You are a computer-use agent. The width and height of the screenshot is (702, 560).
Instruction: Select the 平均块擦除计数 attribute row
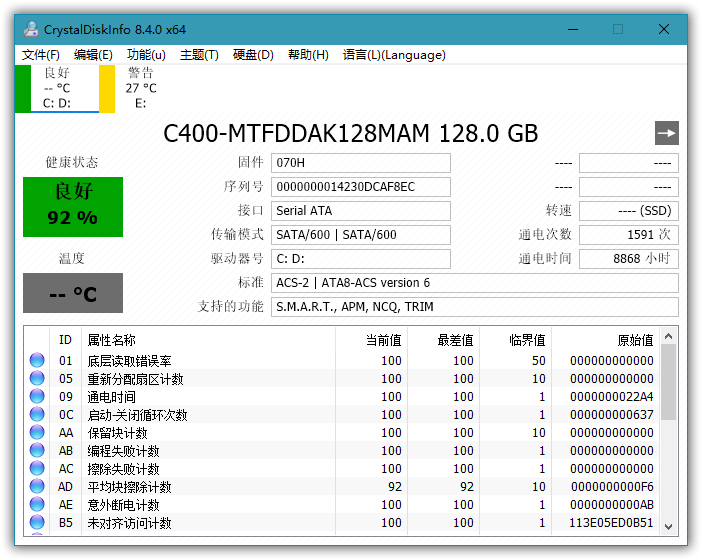point(342,487)
